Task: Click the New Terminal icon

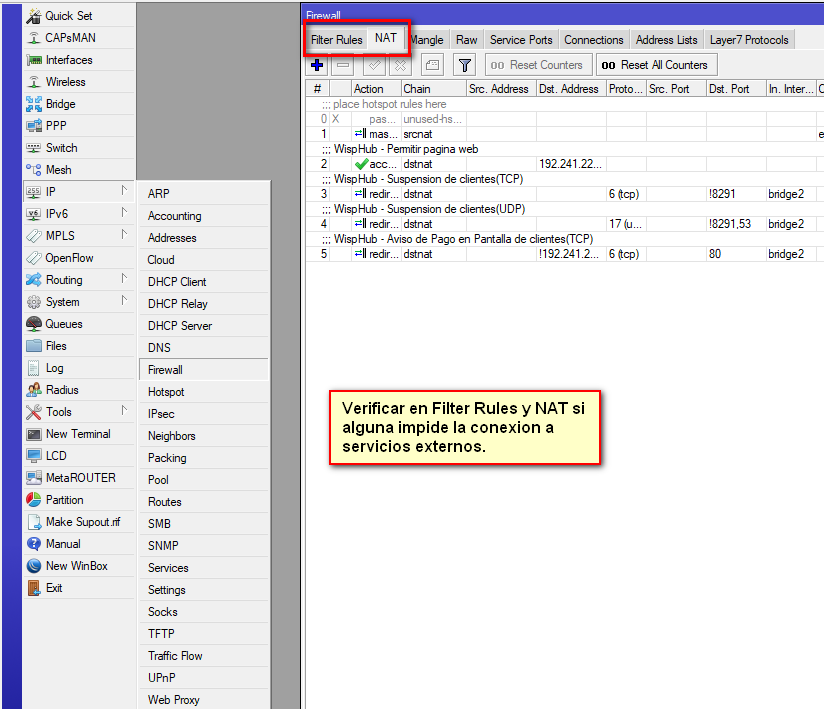Action: tap(34, 434)
